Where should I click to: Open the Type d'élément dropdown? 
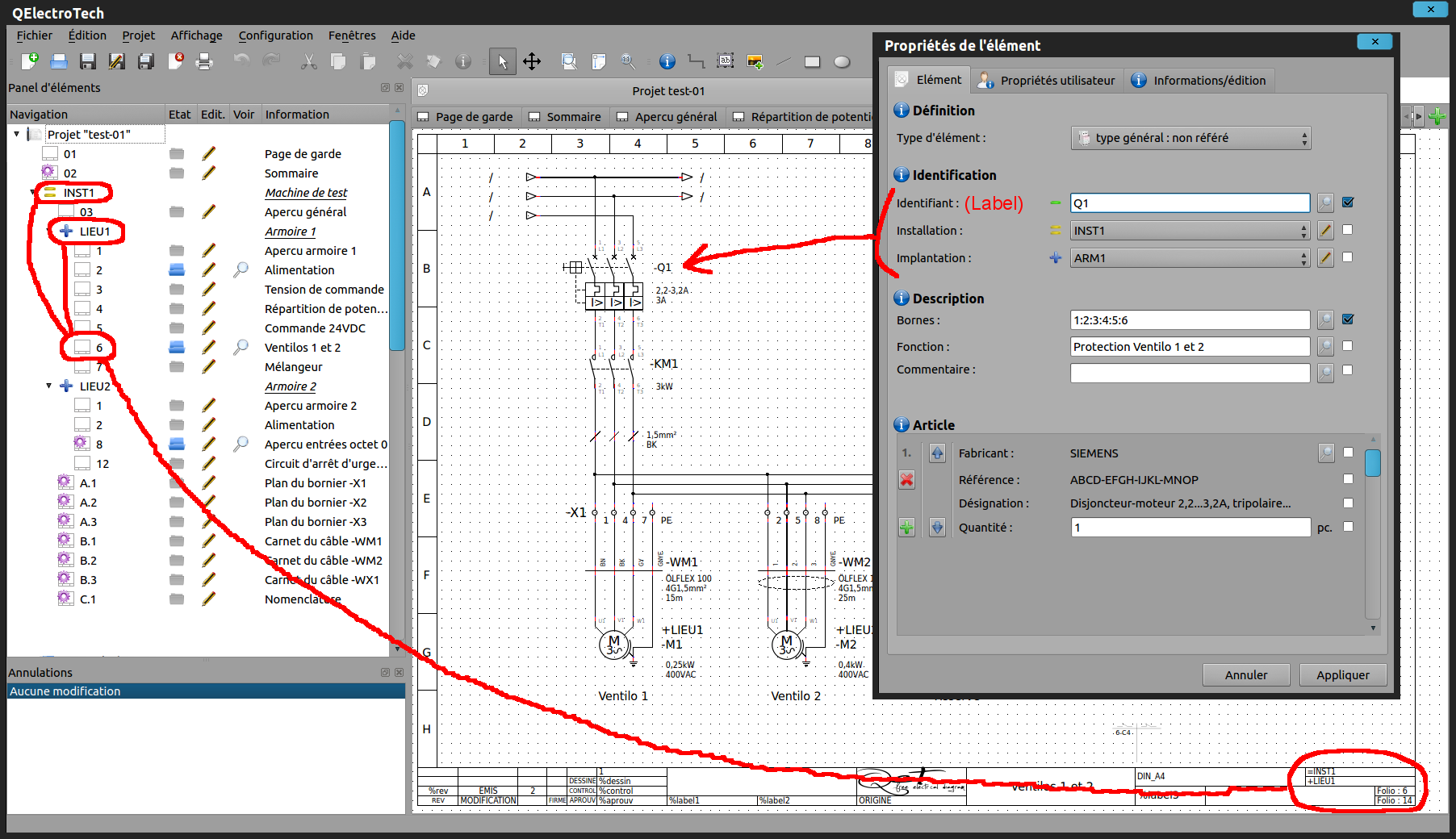tap(1190, 138)
